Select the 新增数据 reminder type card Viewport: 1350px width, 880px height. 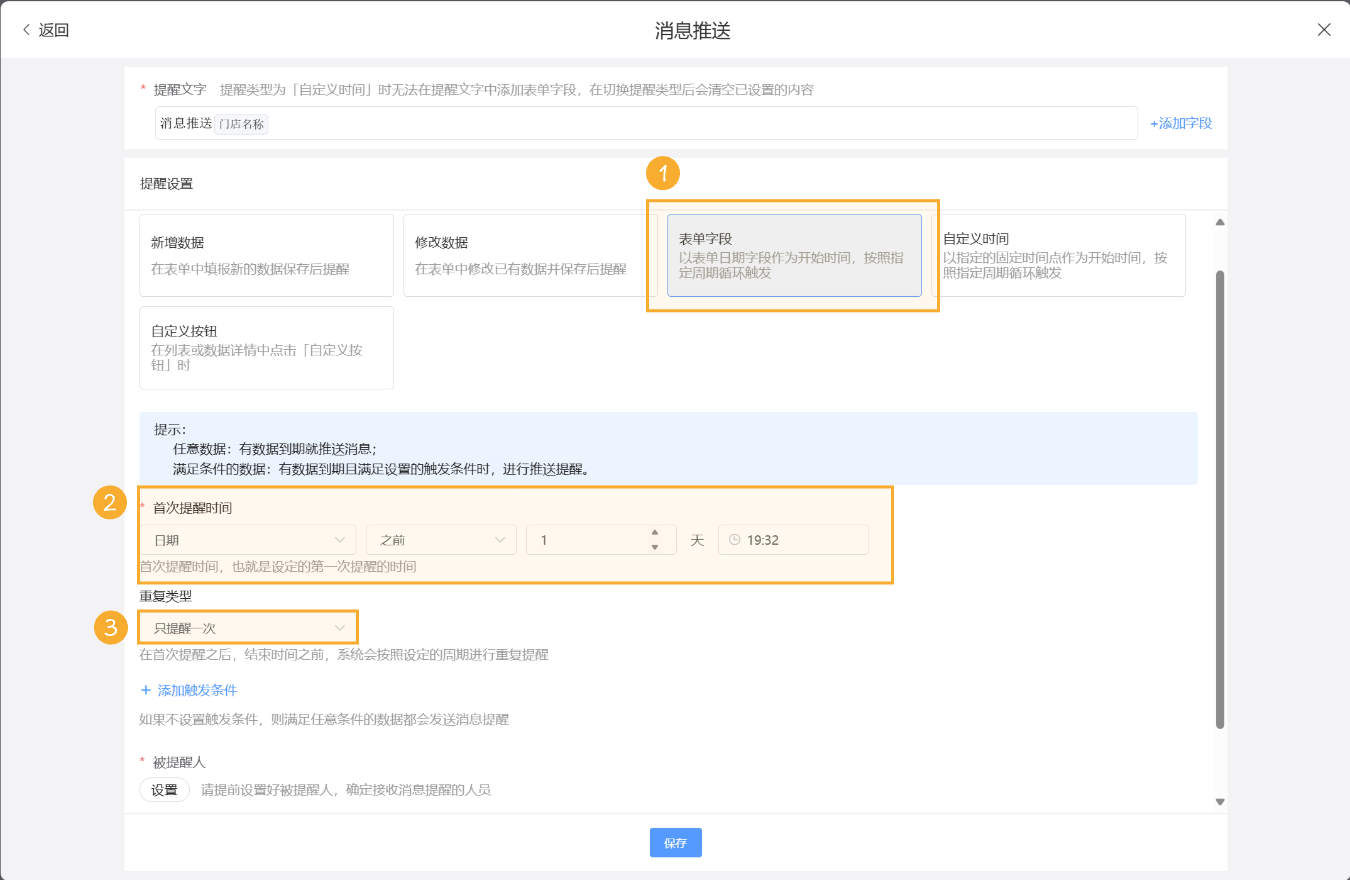[266, 256]
